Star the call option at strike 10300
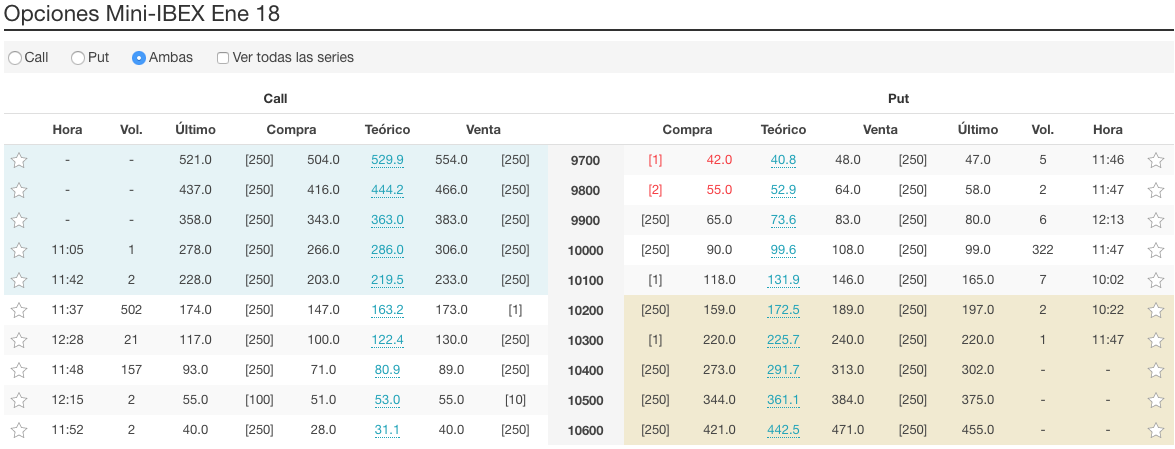This screenshot has height=449, width=1175. (19, 340)
